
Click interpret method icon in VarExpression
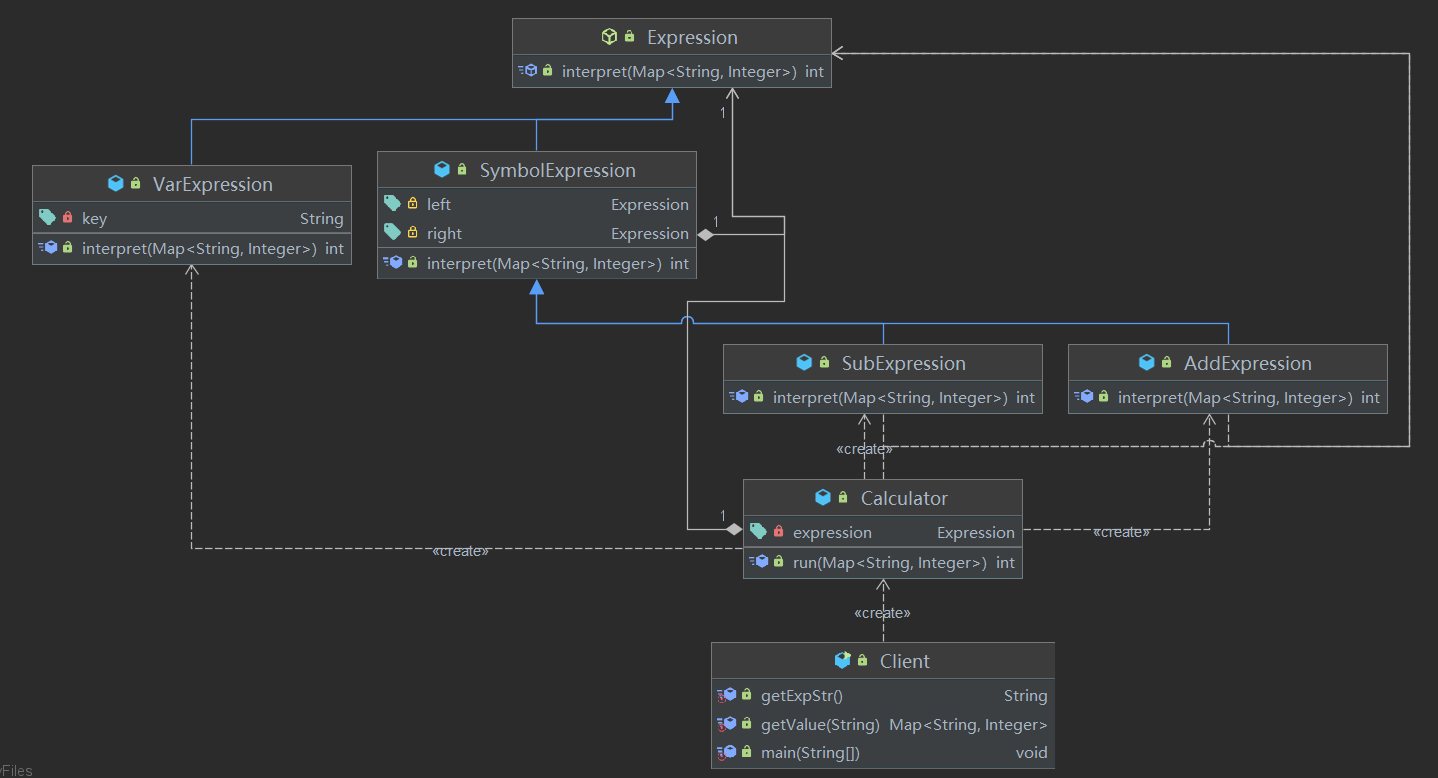tap(47, 247)
